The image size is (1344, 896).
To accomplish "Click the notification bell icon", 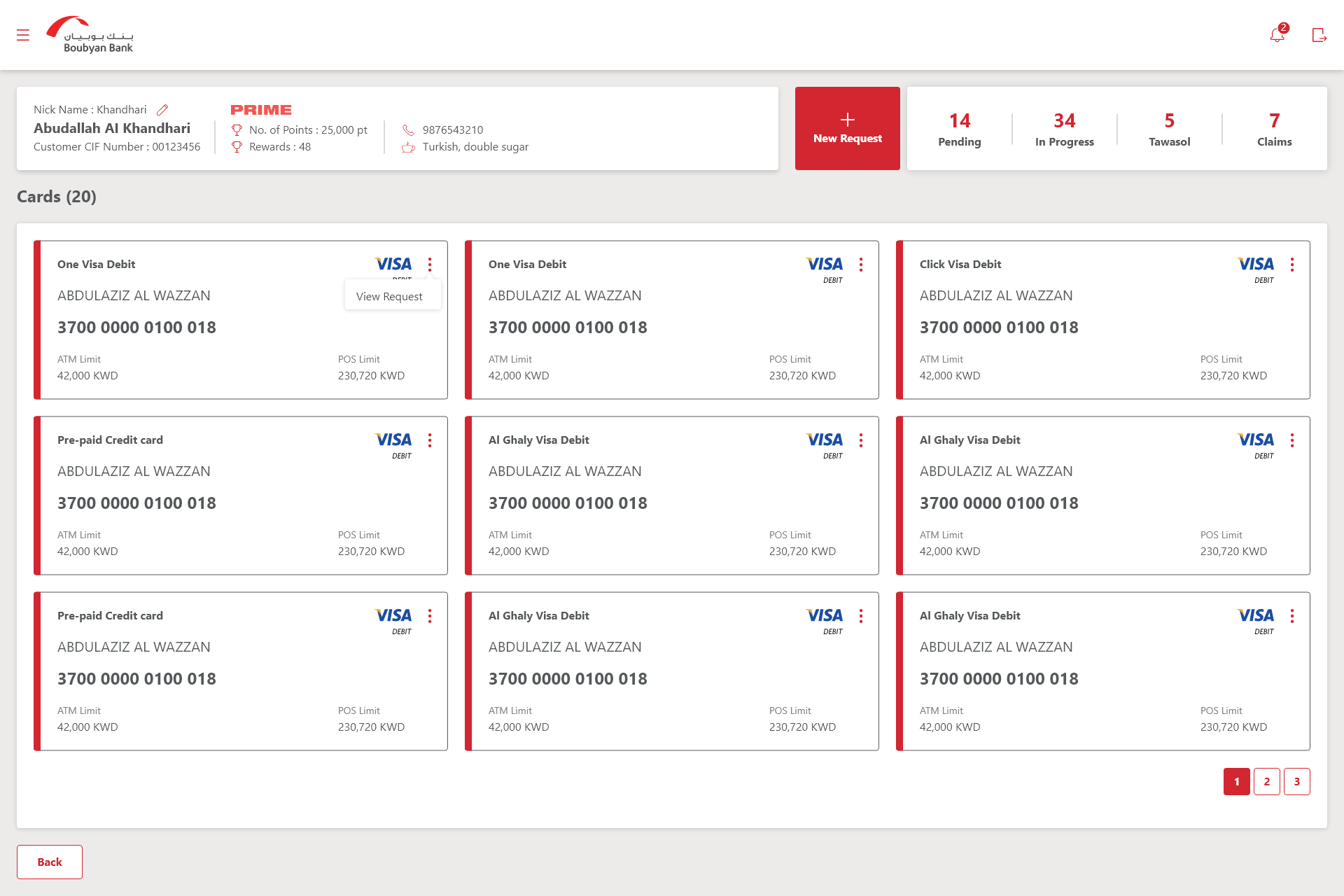I will [1277, 35].
